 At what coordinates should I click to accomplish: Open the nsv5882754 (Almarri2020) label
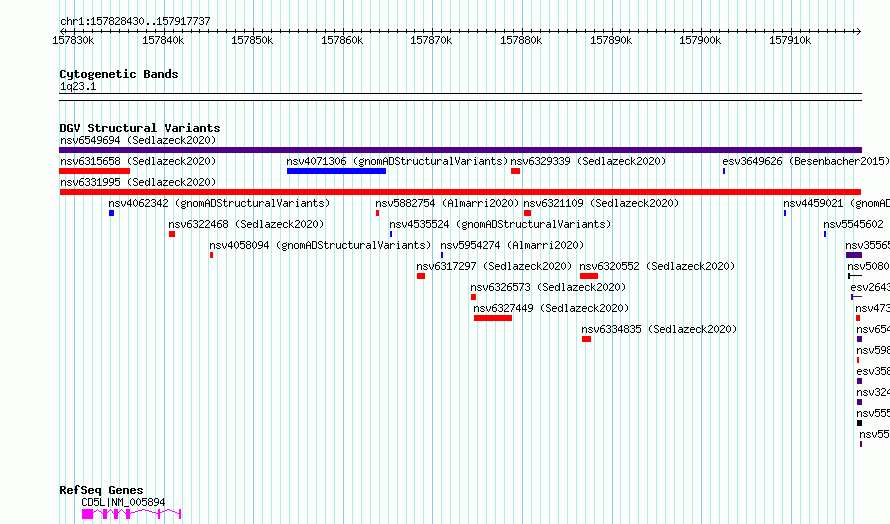click(x=447, y=203)
